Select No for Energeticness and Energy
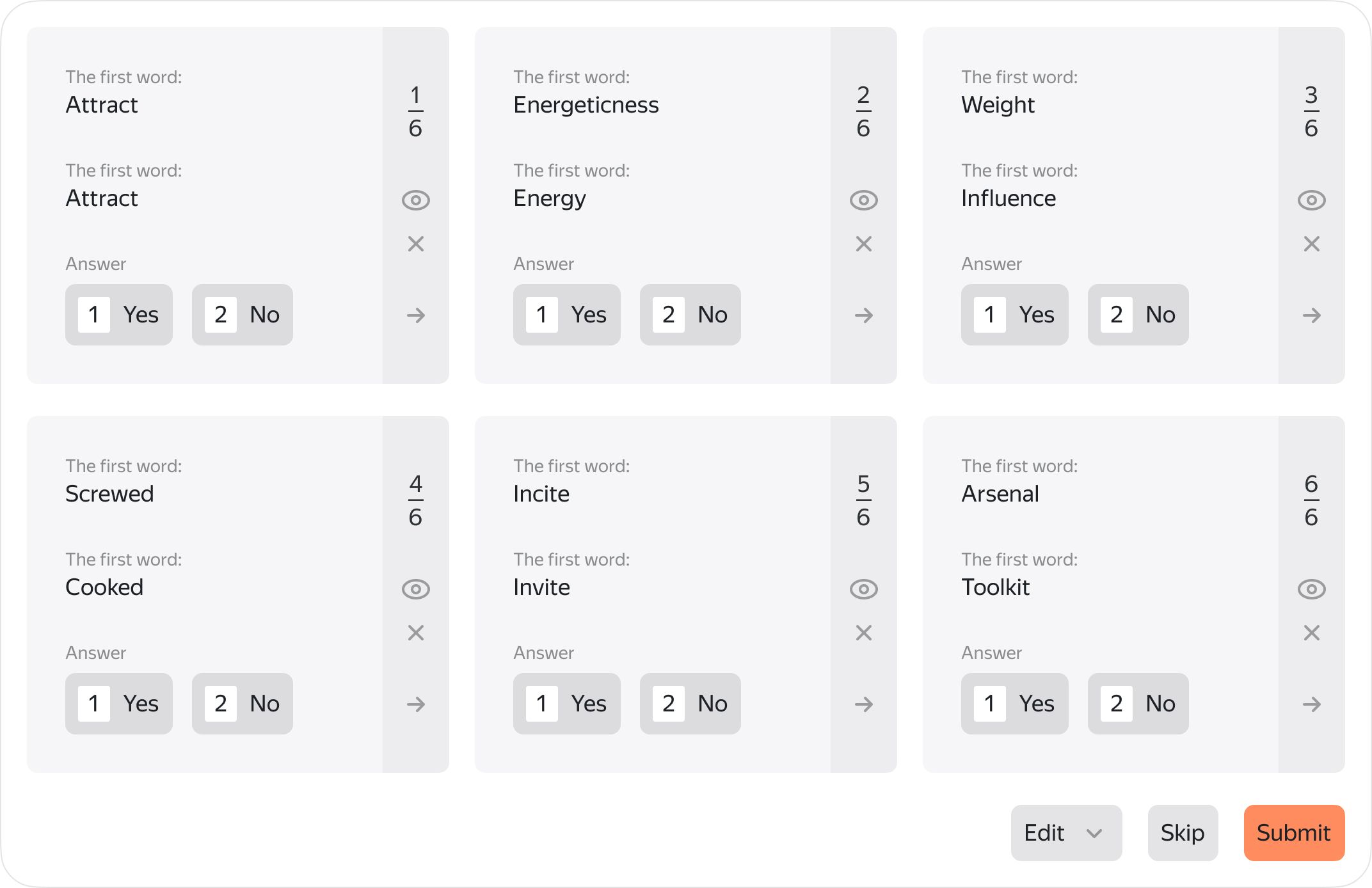 690,315
